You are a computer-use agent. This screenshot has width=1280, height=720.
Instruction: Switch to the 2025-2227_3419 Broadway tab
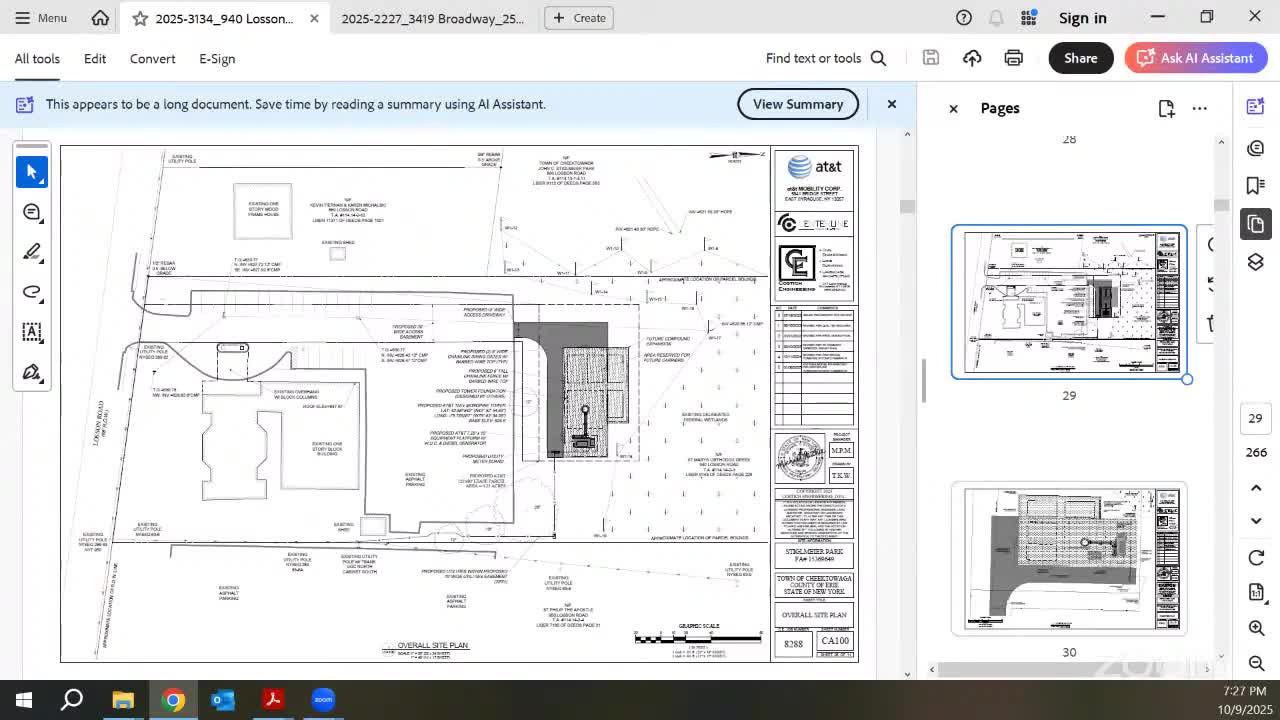tap(432, 18)
